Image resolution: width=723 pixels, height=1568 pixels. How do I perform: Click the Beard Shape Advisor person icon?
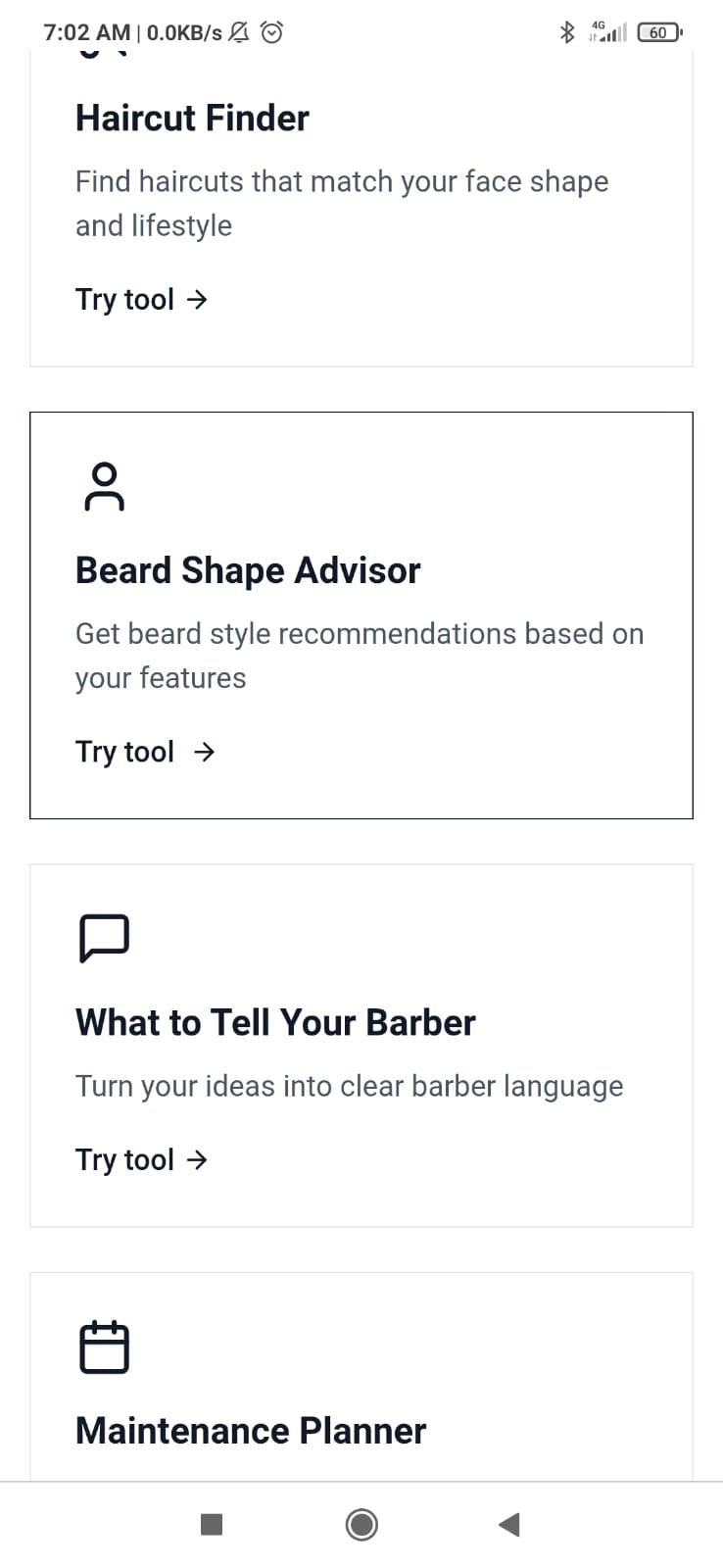(x=104, y=485)
